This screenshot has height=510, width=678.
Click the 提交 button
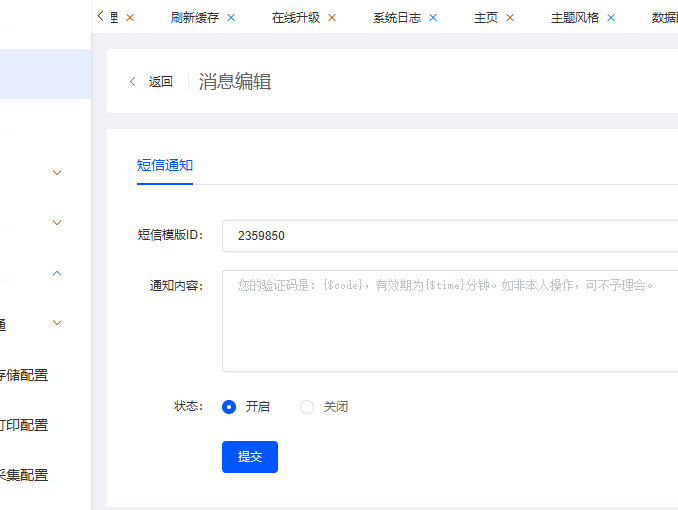[x=250, y=457]
